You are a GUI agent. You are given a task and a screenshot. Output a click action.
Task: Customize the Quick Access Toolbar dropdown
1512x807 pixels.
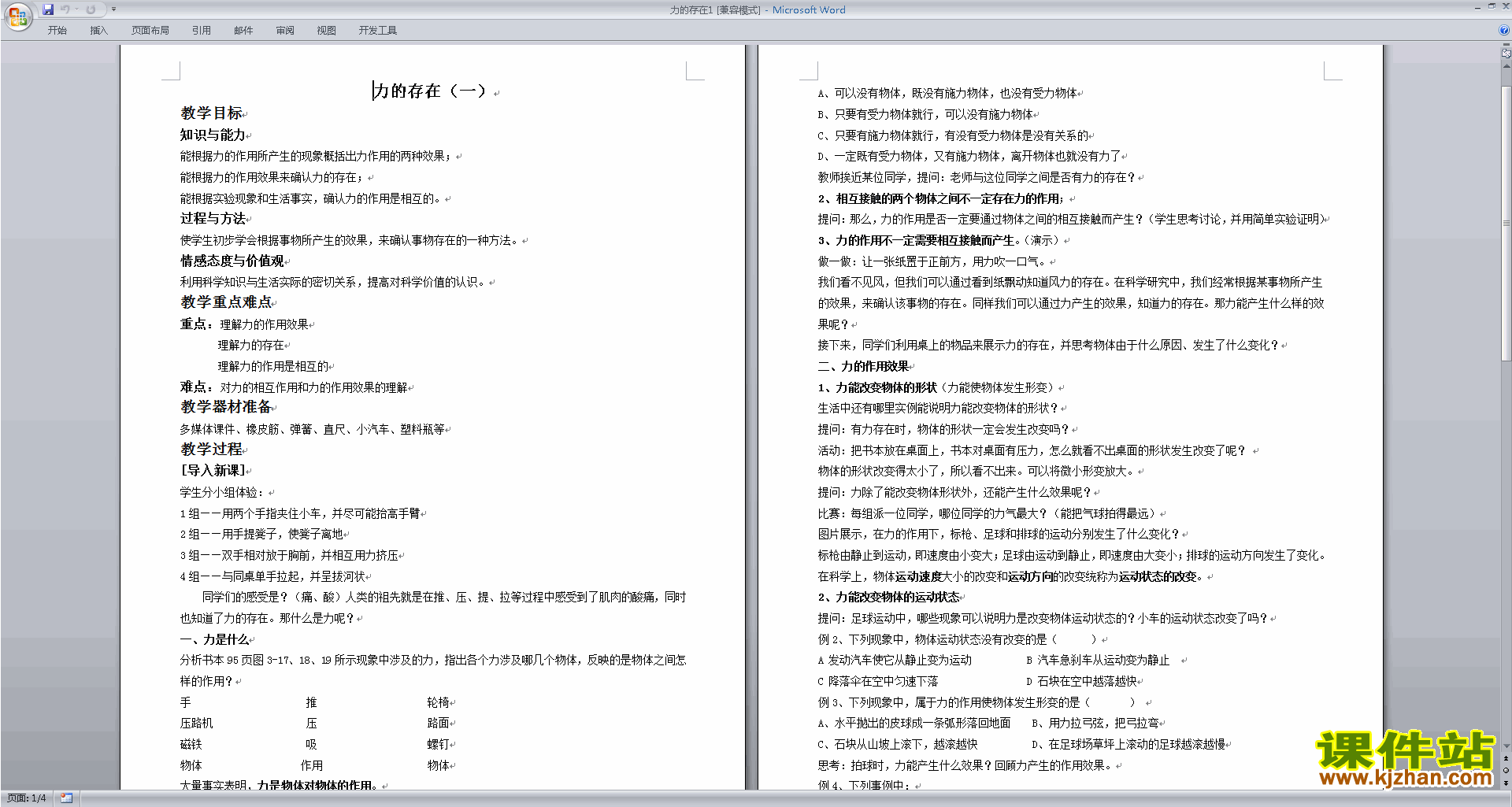[113, 9]
